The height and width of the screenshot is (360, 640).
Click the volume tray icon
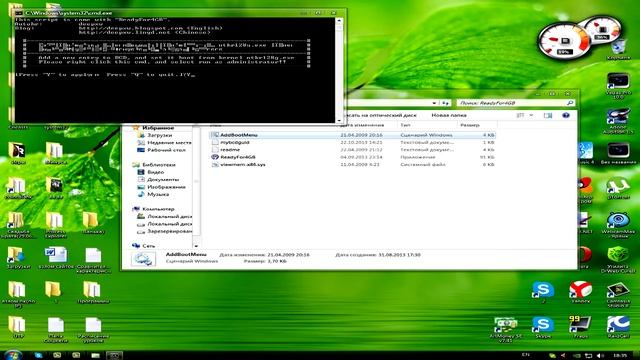point(600,356)
